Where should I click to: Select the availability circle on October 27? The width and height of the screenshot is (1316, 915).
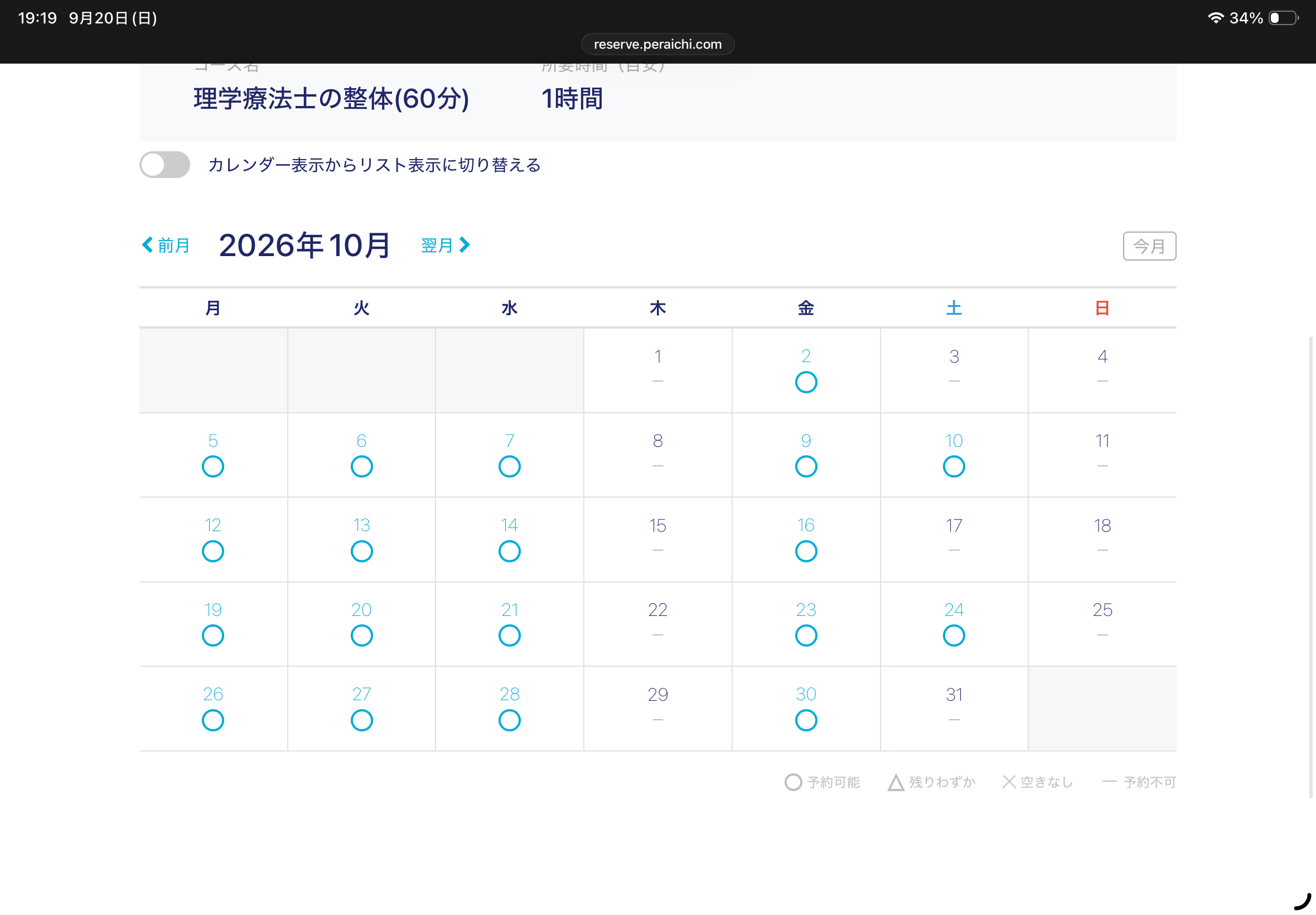click(361, 721)
